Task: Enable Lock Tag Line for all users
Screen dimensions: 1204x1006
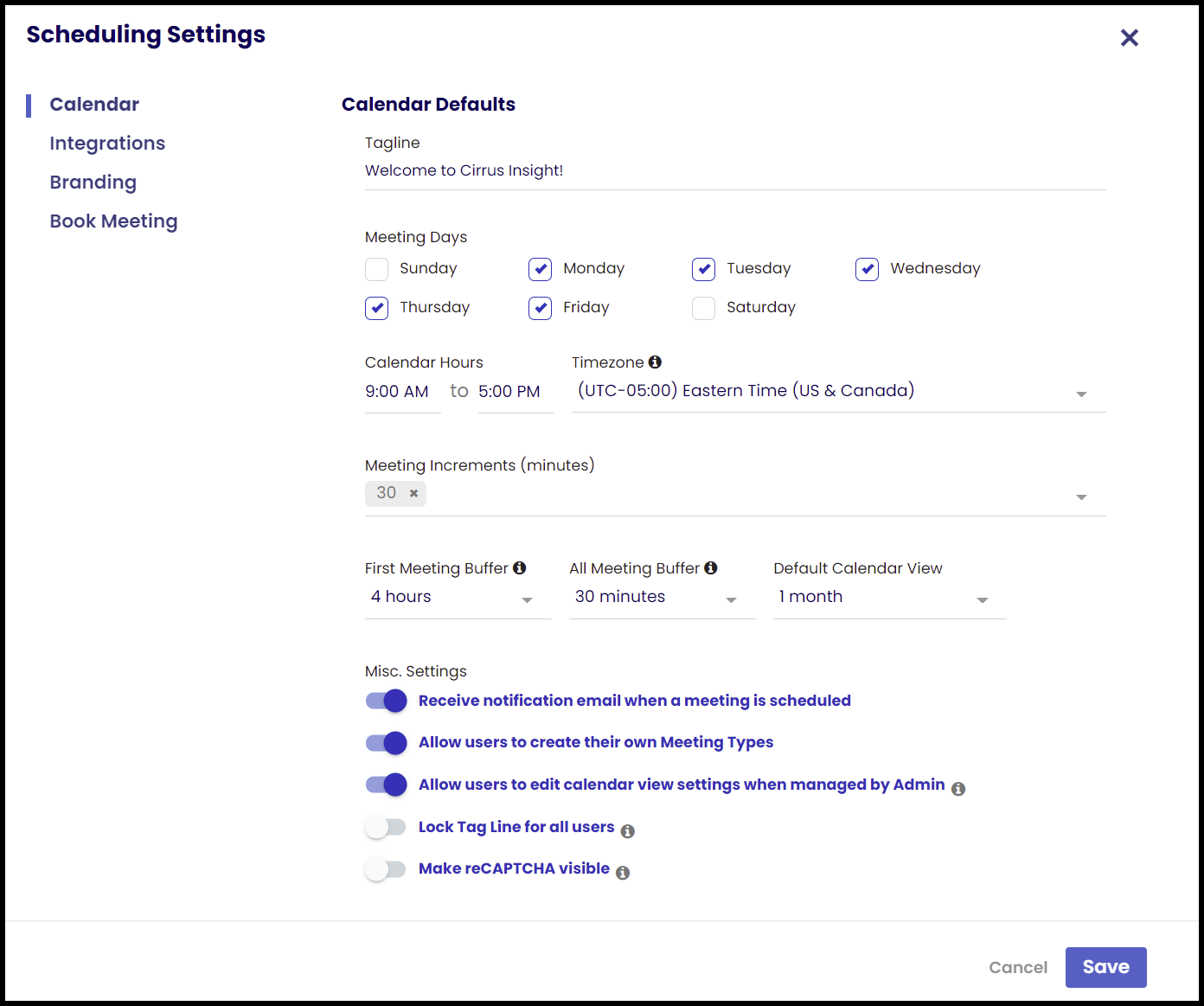Action: 386,827
